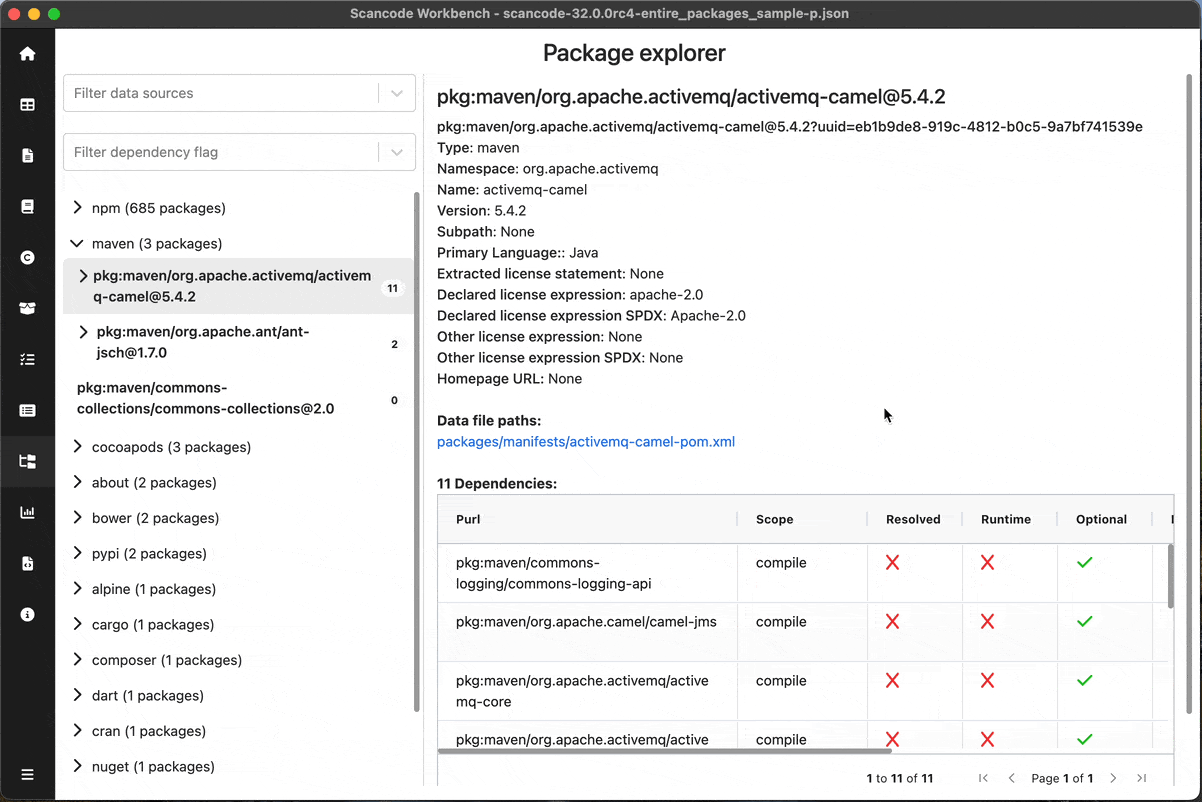Click the dependencies table horizontal scrollbar
Viewport: 1202px width, 802px height.
pos(665,750)
